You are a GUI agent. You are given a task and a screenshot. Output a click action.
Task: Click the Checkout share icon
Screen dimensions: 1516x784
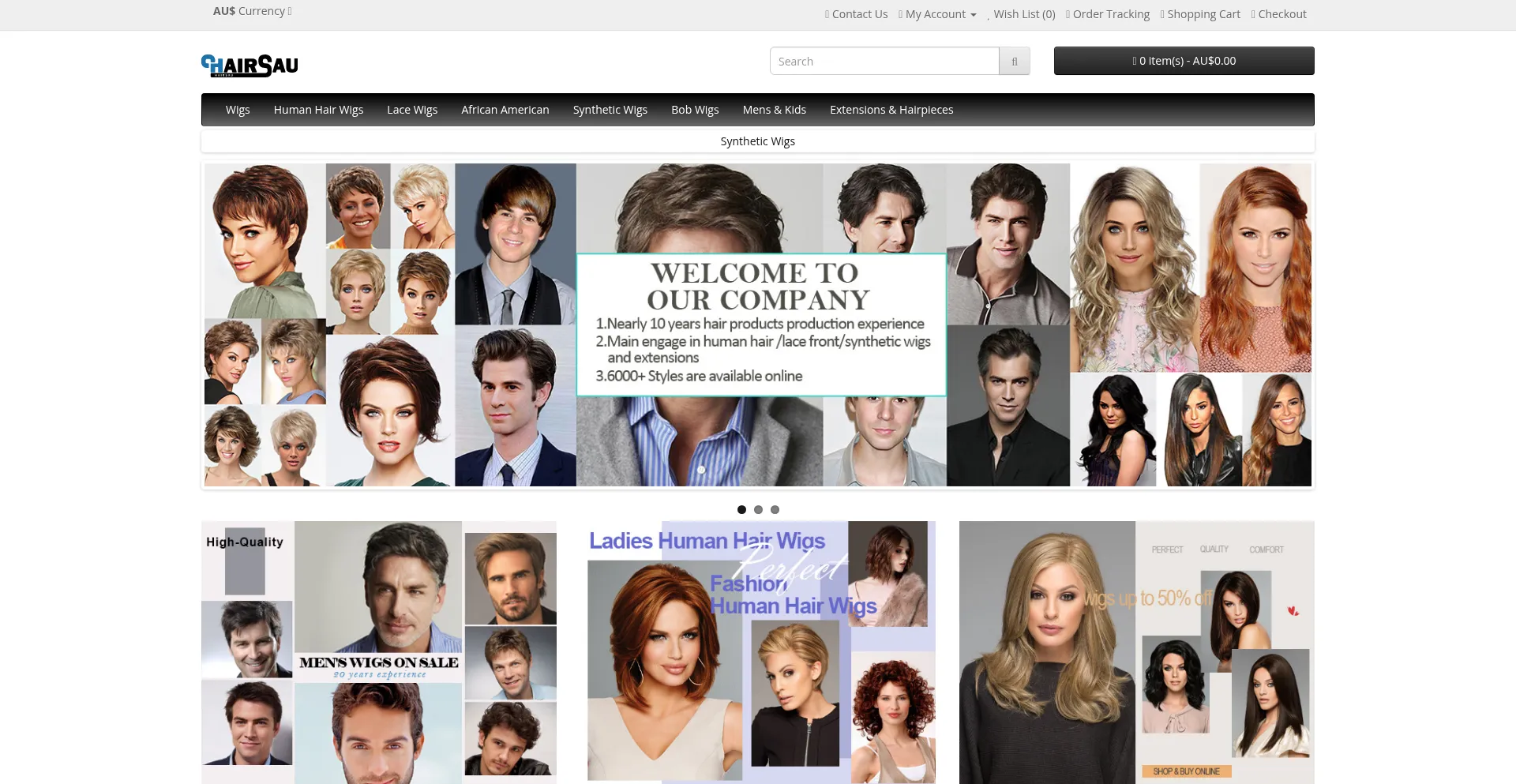tap(1254, 14)
